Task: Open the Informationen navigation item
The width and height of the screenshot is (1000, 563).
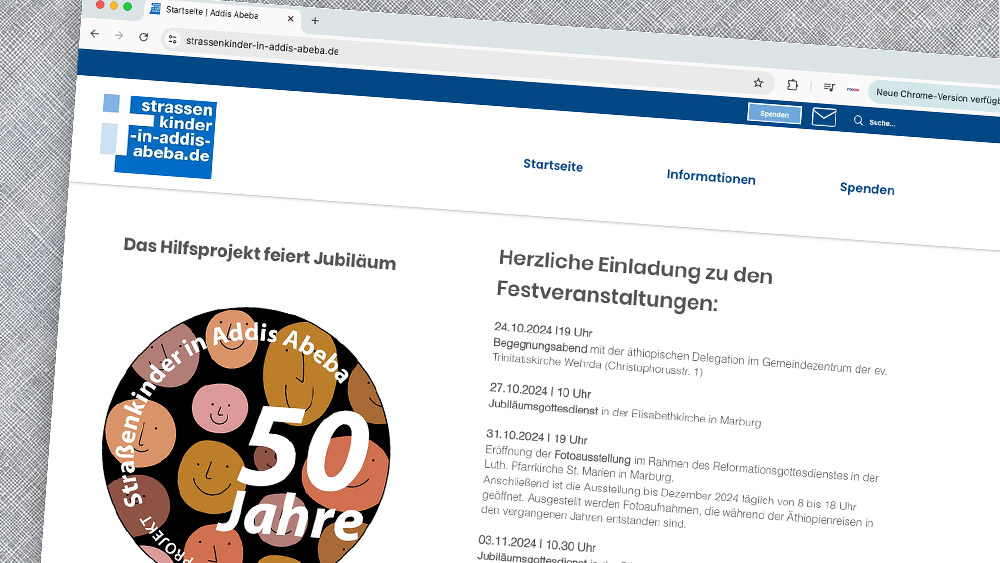Action: (x=711, y=177)
